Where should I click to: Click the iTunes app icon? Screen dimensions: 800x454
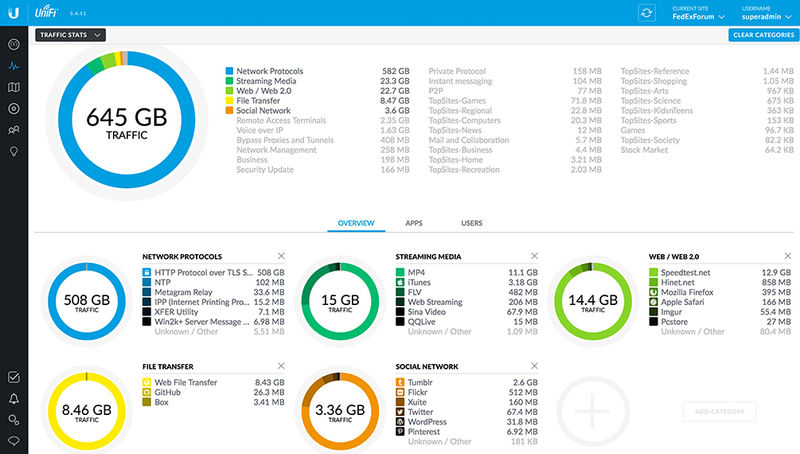tap(400, 282)
